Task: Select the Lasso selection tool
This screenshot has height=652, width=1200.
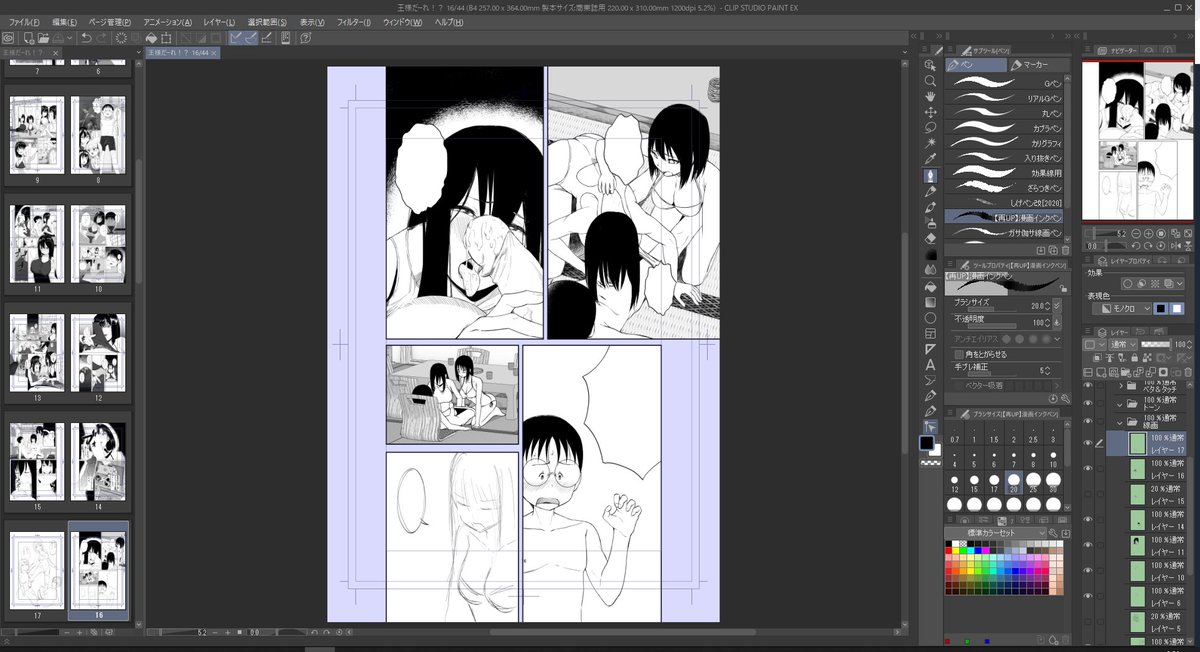Action: point(930,128)
